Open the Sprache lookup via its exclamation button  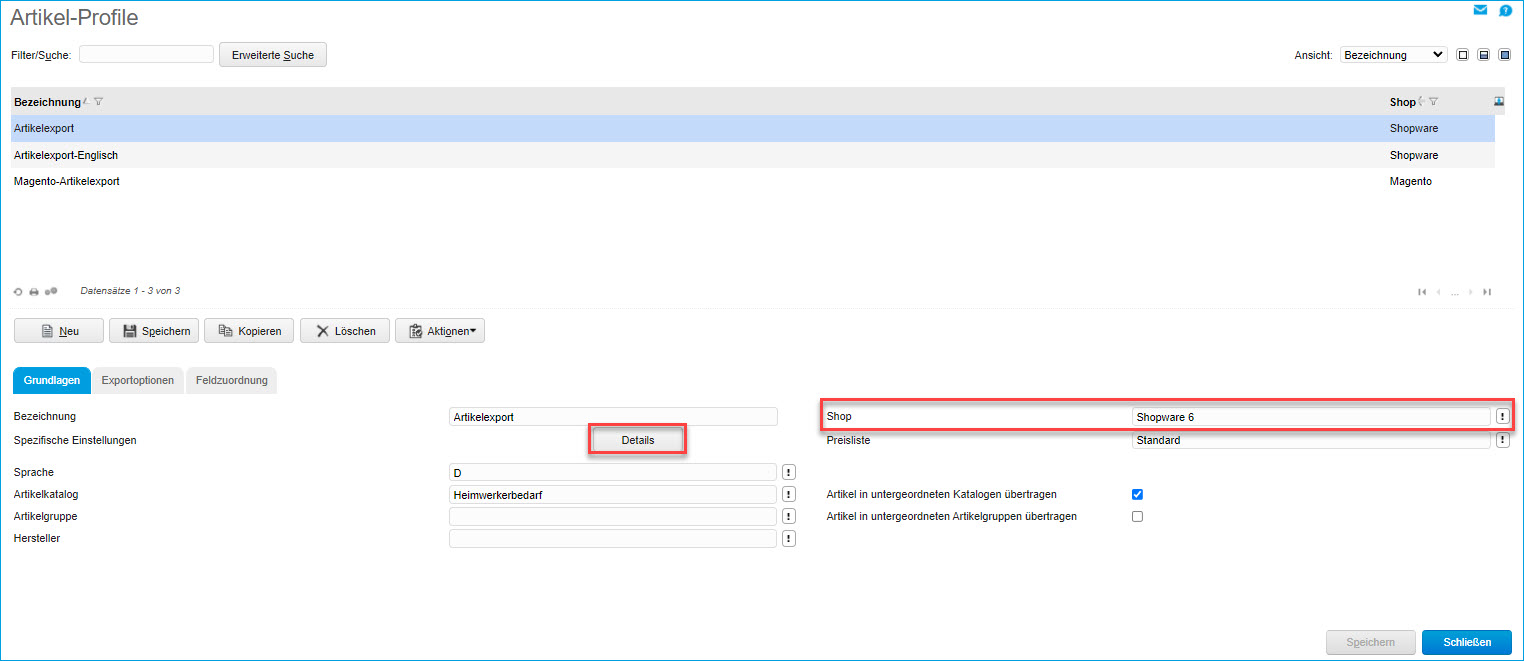[788, 471]
